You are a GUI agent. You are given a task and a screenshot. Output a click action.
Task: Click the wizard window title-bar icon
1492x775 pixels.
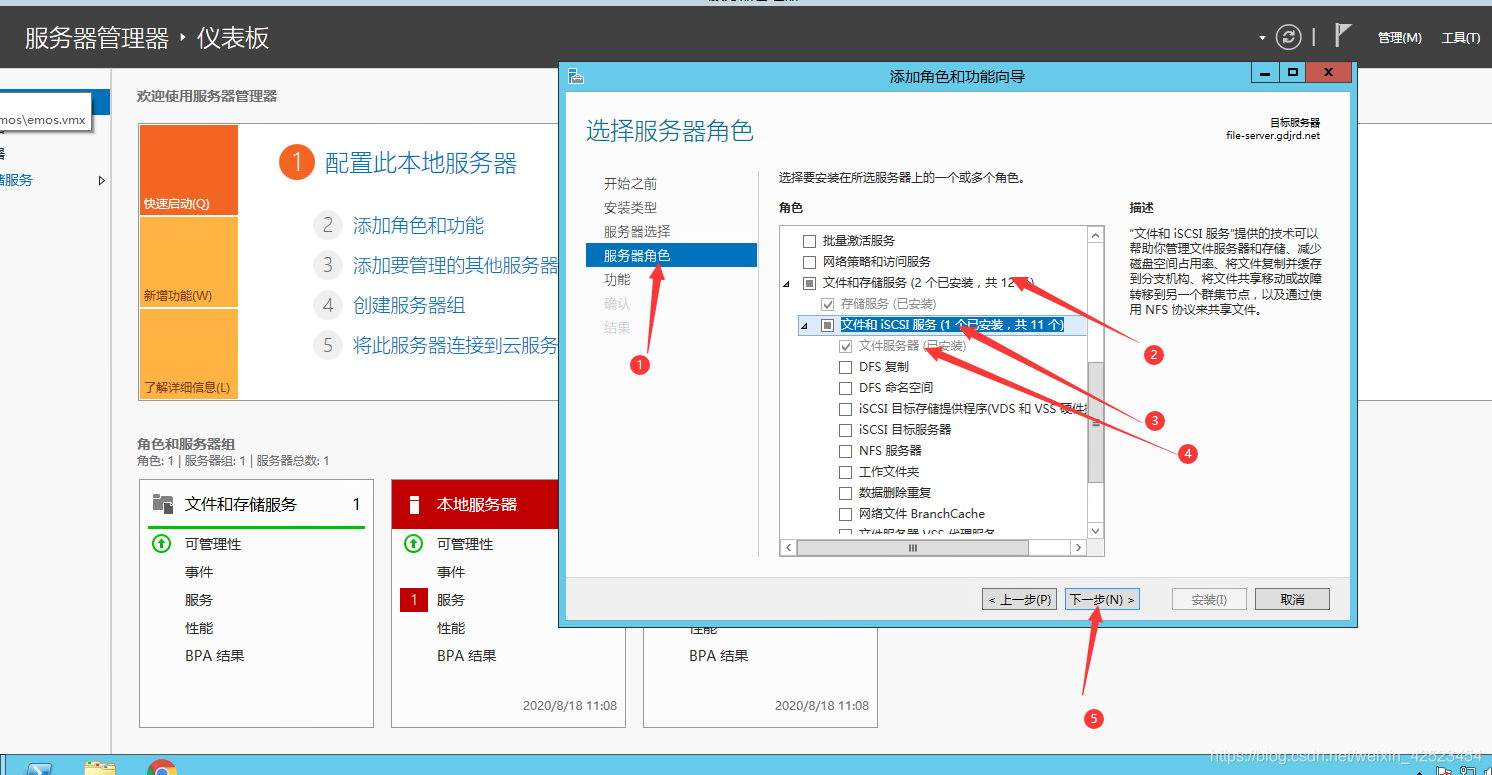pos(575,76)
